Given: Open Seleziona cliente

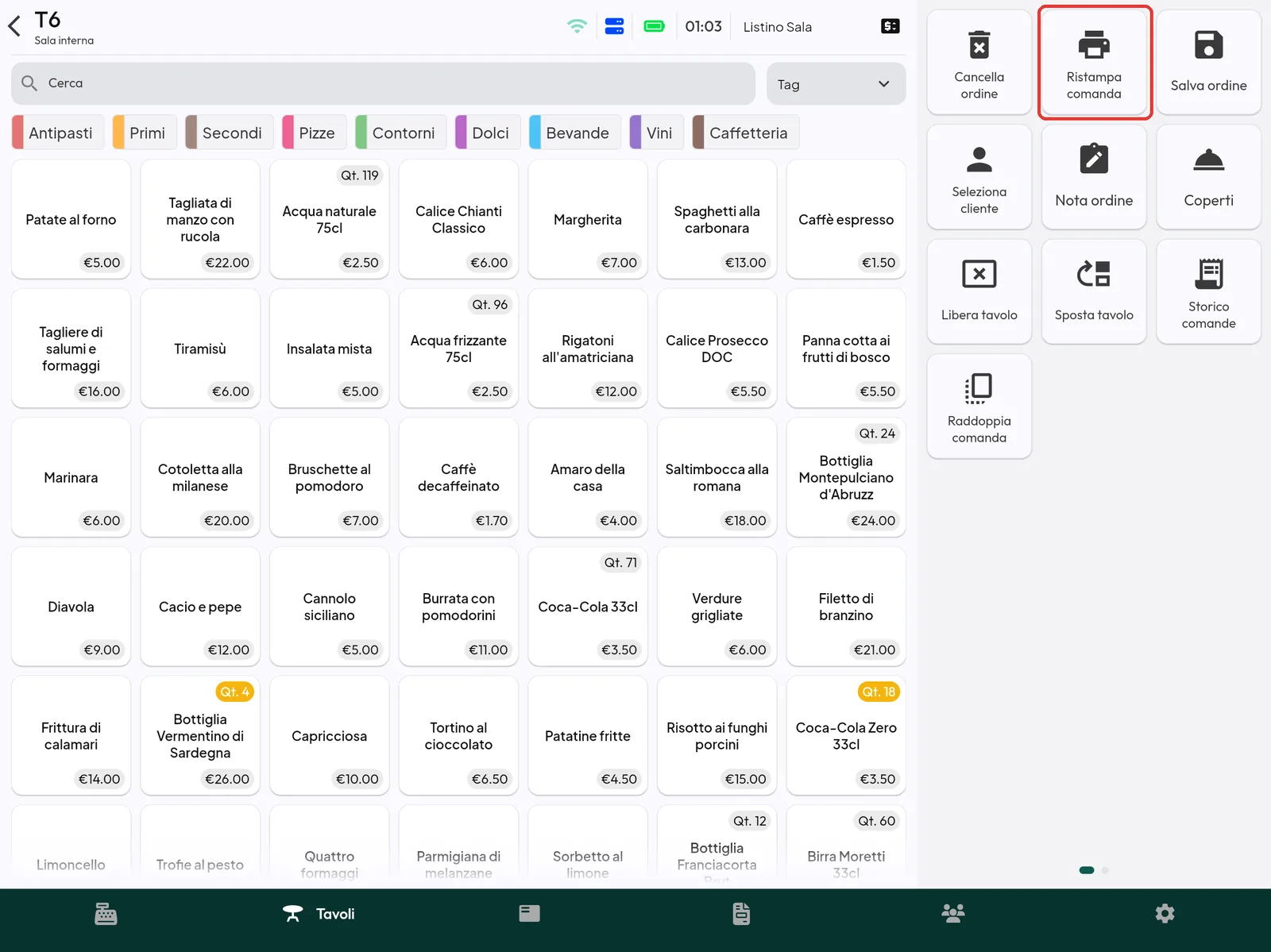Looking at the screenshot, I should coord(979,177).
